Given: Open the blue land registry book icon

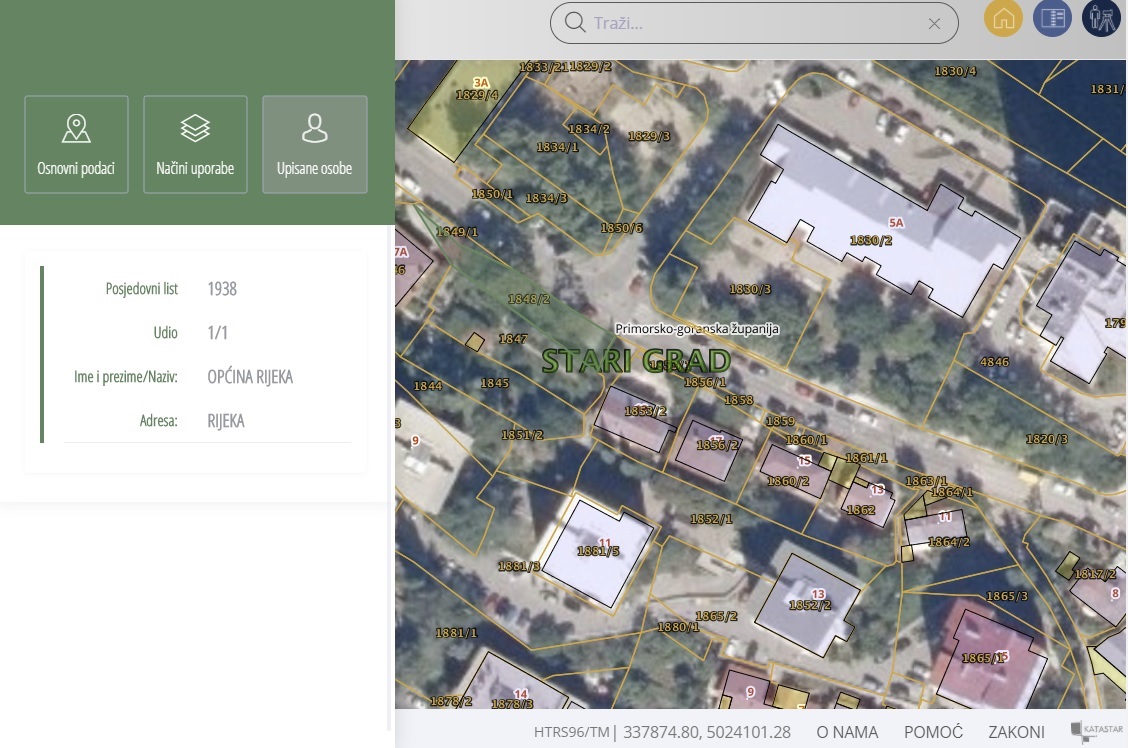Looking at the screenshot, I should coord(1052,19).
